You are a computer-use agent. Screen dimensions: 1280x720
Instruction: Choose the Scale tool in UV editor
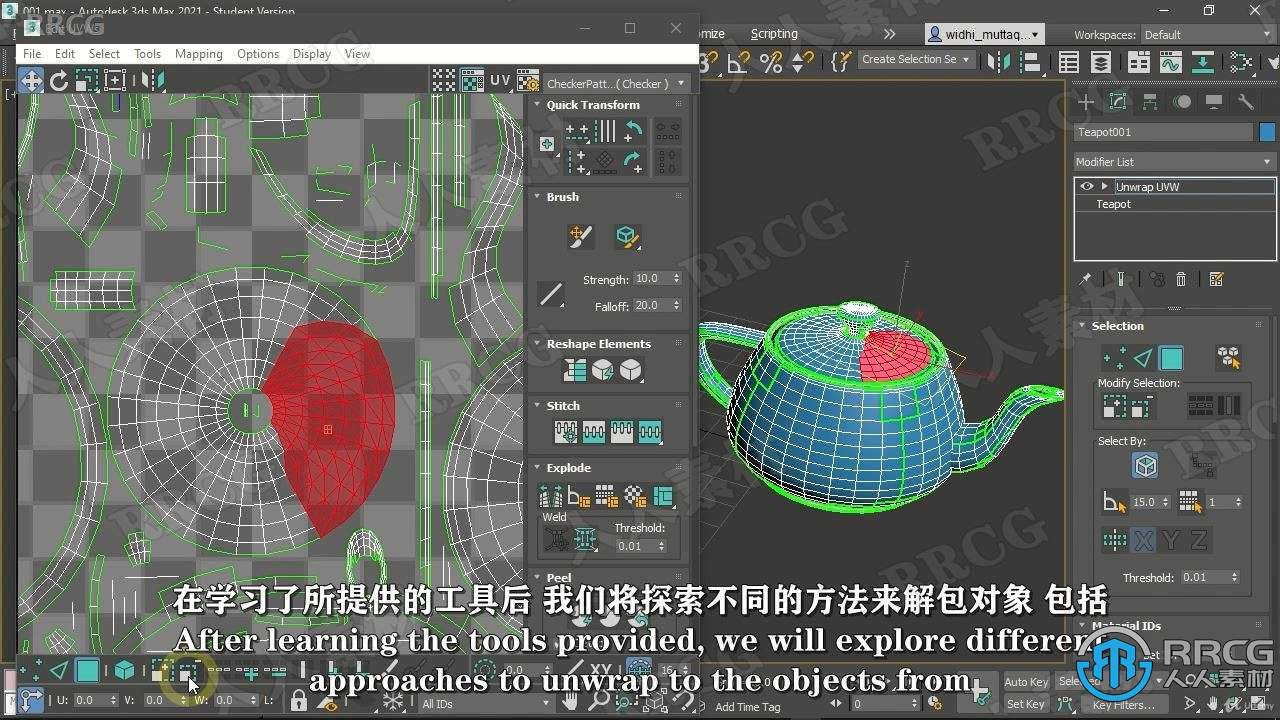click(87, 81)
